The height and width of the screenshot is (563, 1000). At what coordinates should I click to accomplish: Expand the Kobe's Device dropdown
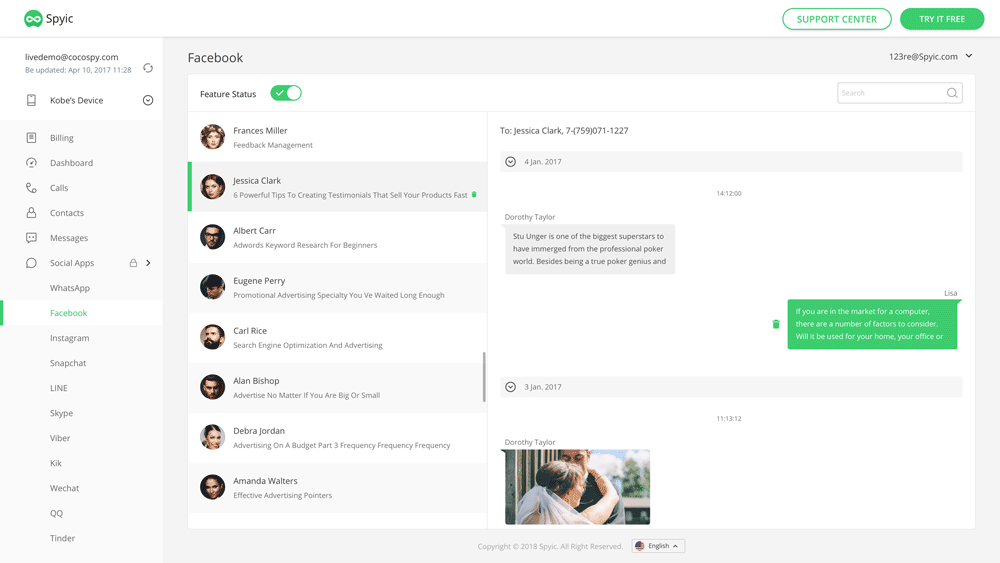[148, 100]
